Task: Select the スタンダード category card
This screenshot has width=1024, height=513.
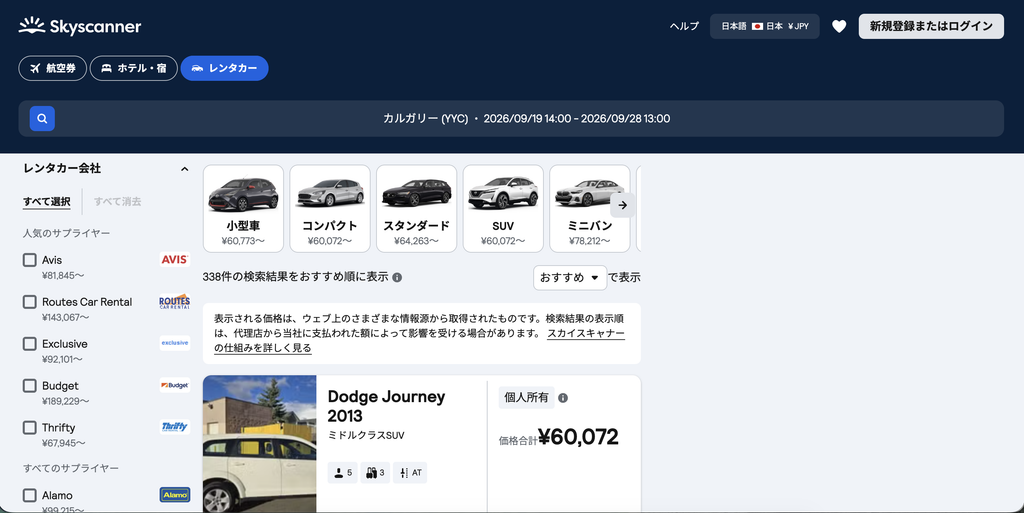Action: [417, 209]
